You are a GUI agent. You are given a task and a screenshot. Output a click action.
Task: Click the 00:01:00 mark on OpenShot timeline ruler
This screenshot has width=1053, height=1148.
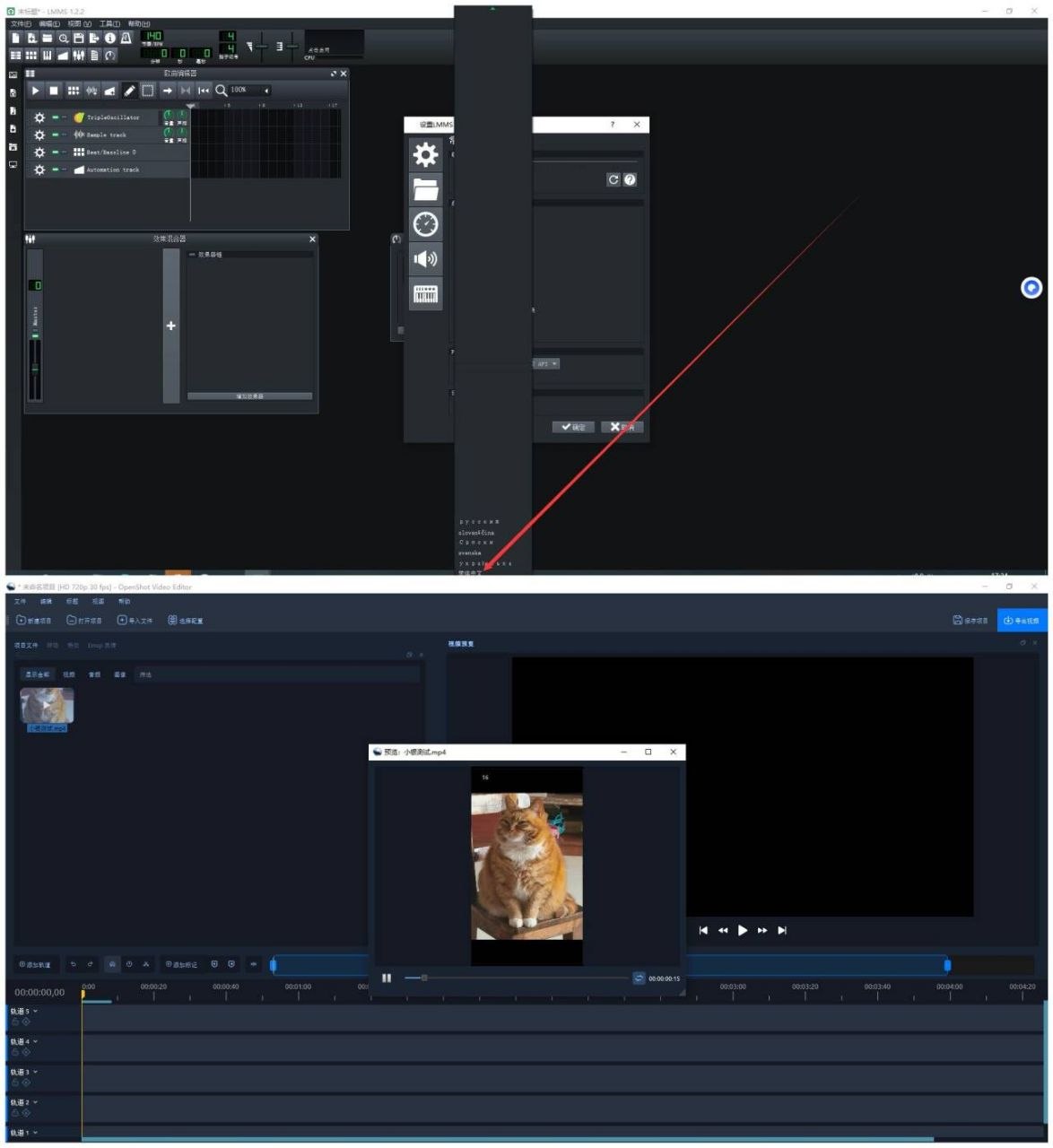298,987
